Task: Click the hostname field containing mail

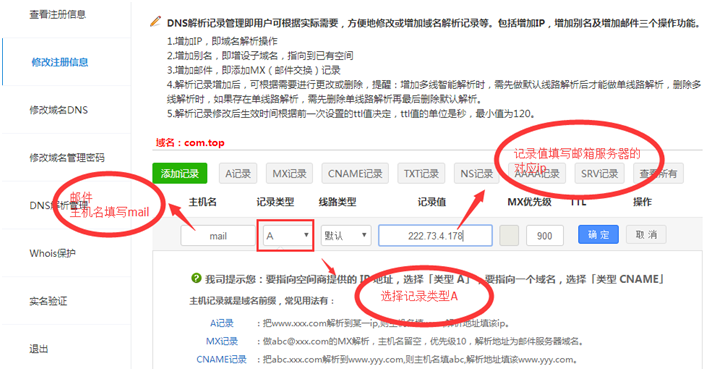Action: coord(218,236)
